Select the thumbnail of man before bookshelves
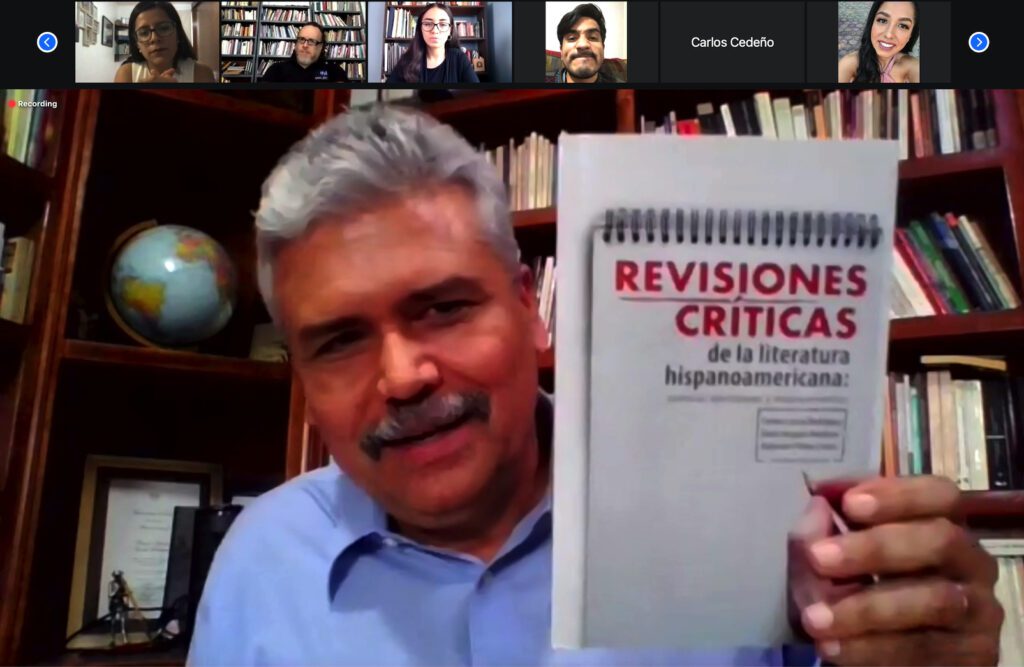The image size is (1024, 667). [293, 42]
